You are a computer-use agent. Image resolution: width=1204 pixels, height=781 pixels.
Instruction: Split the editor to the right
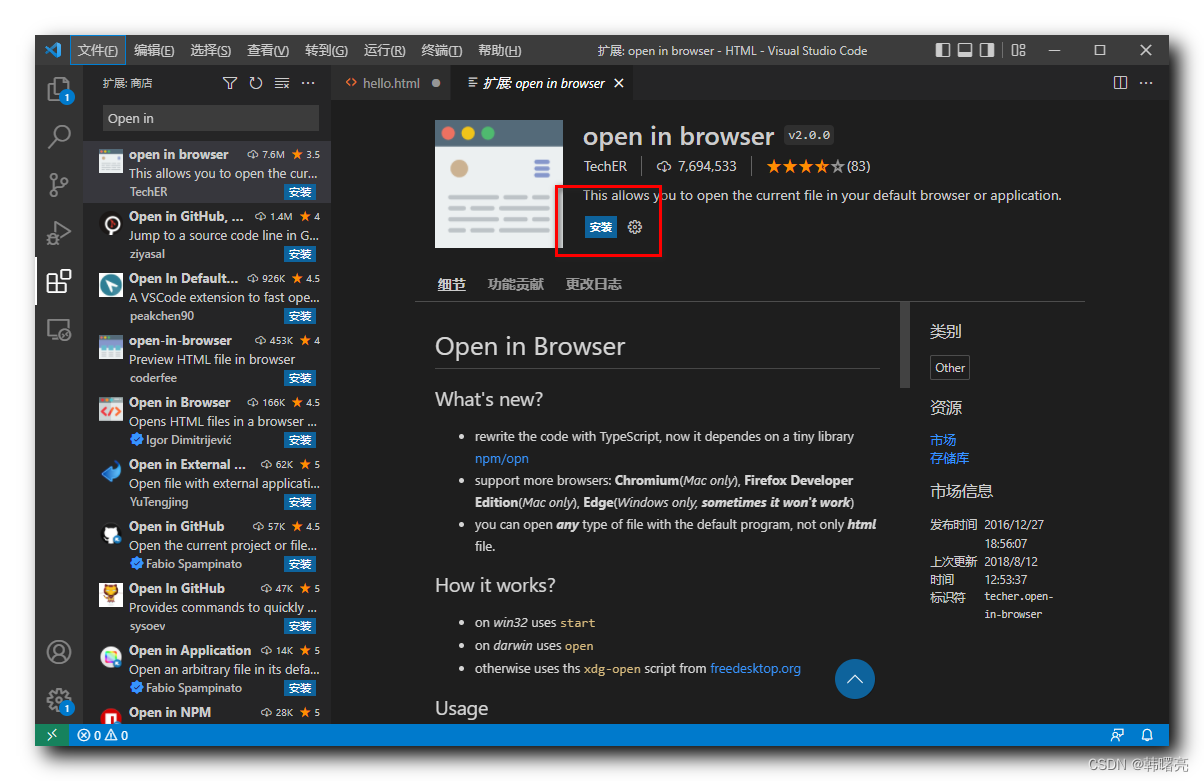click(1119, 83)
